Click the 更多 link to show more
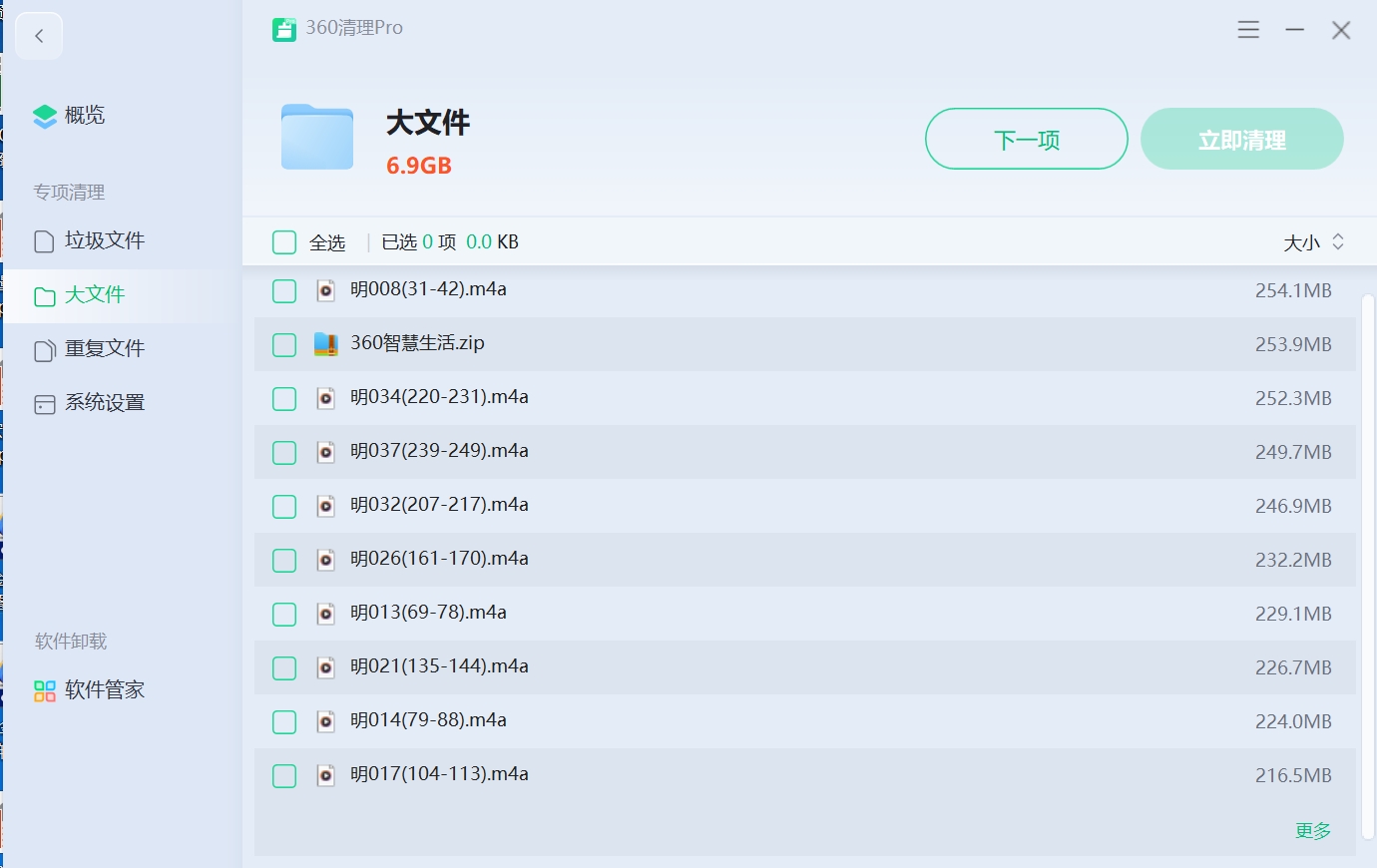 1313,831
